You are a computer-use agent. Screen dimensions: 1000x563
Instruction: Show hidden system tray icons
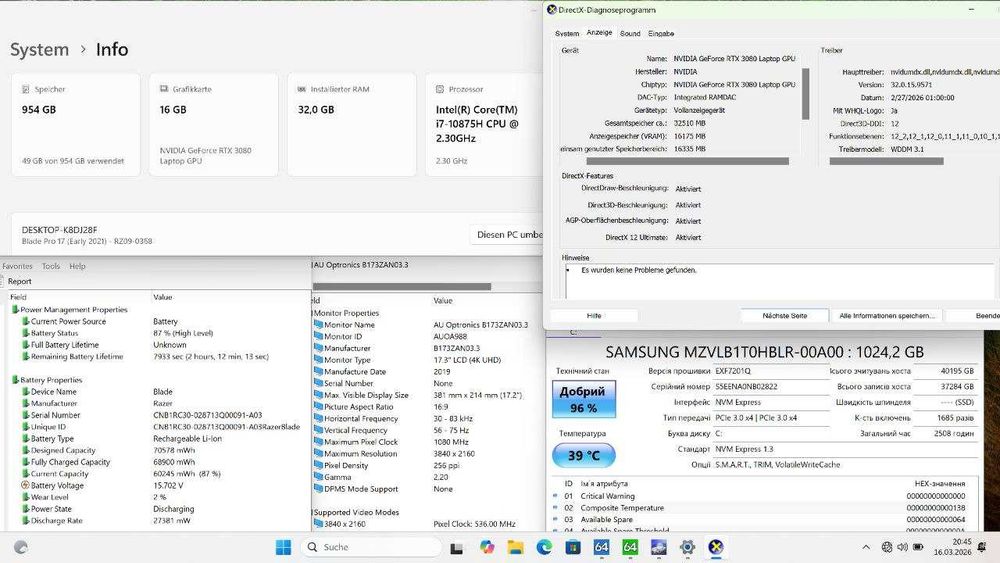[x=865, y=547]
